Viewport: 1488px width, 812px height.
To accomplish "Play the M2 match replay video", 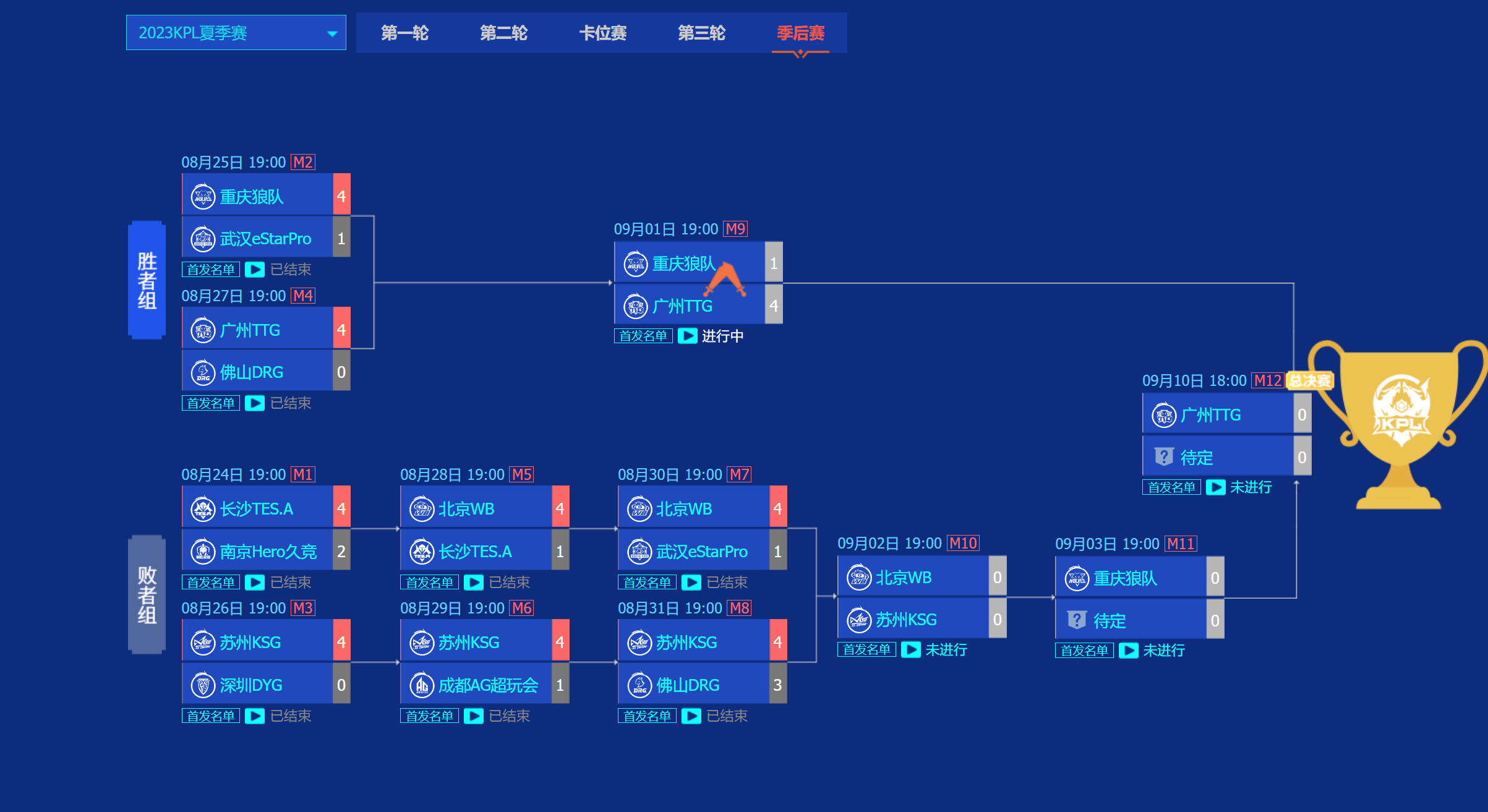I will tap(255, 270).
